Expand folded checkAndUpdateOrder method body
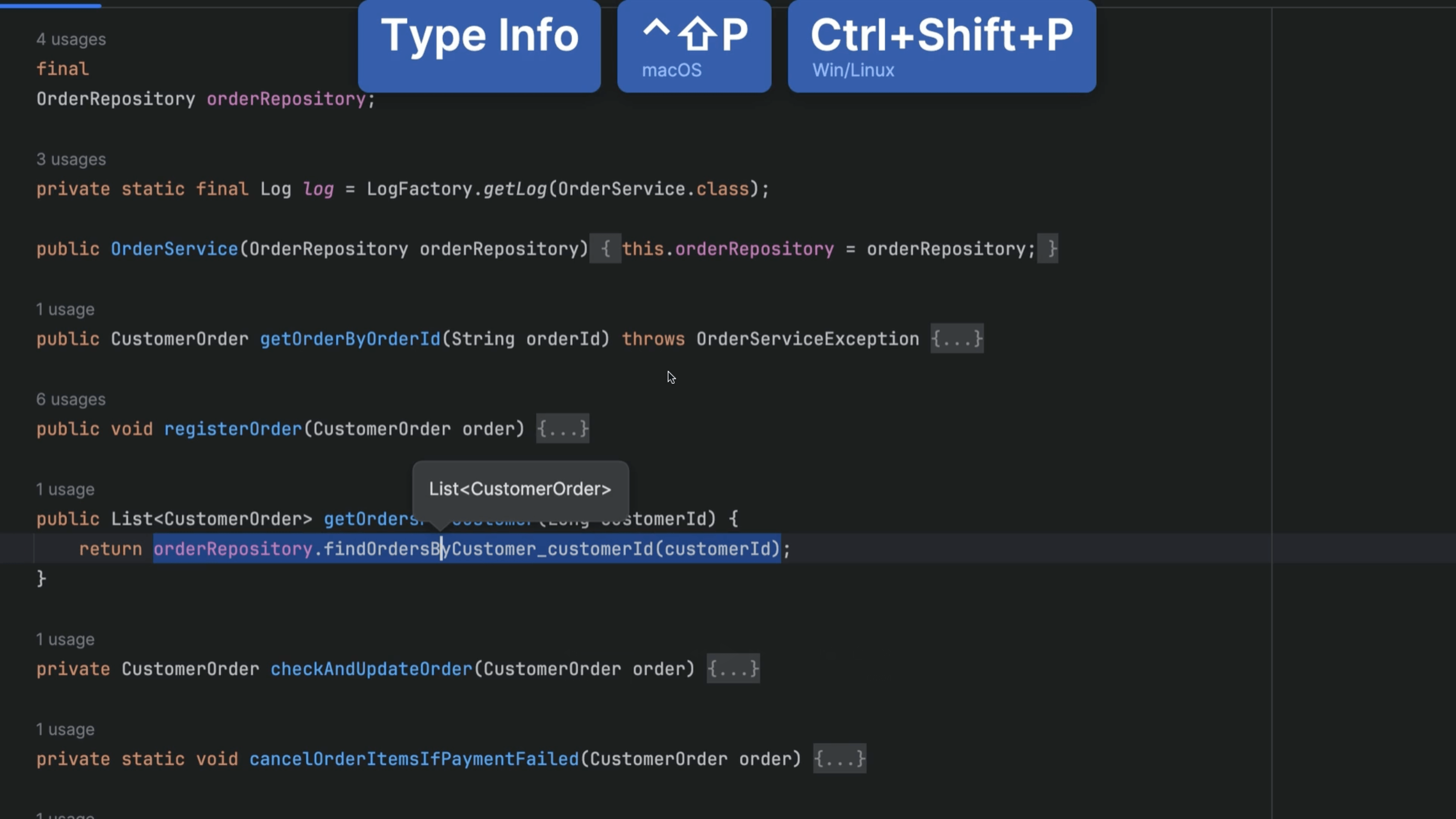 (x=733, y=669)
